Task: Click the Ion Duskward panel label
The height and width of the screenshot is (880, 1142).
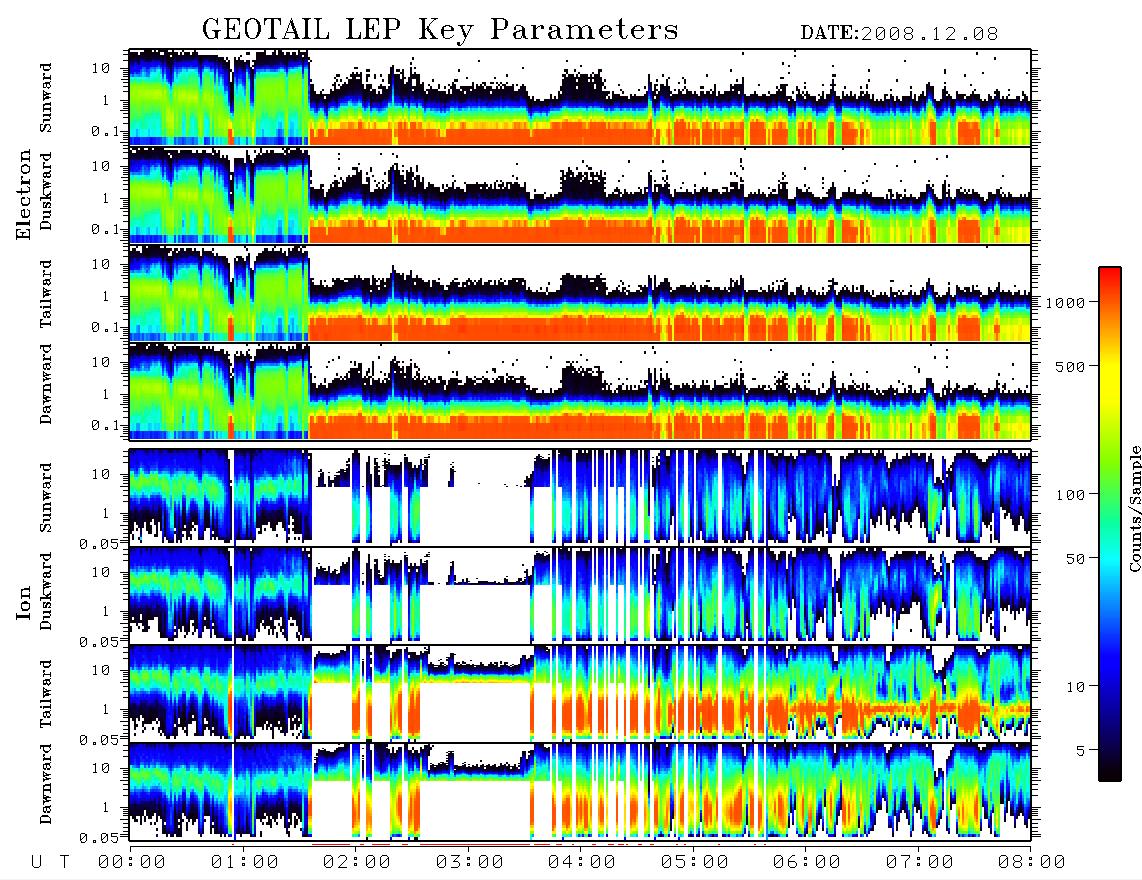Action: pos(46,591)
